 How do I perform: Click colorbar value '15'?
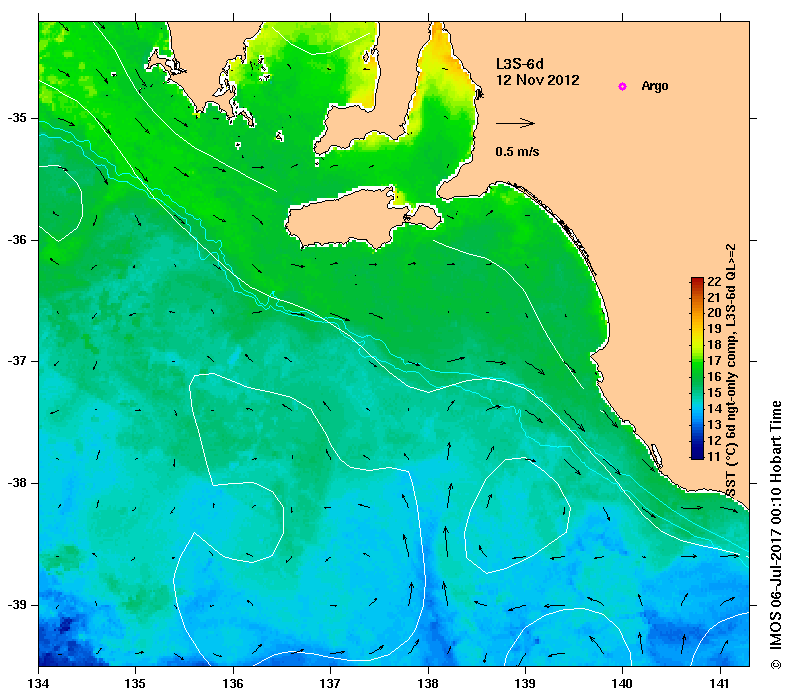pos(714,393)
